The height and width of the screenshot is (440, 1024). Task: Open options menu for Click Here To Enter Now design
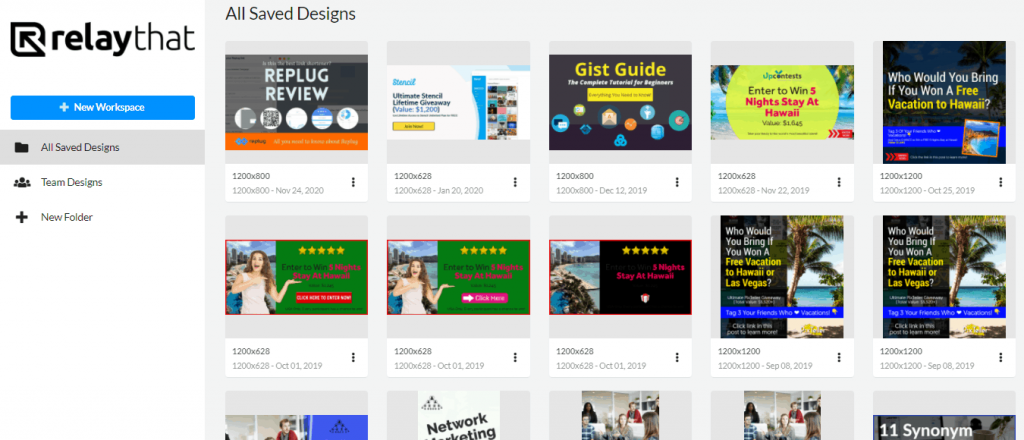coord(353,357)
